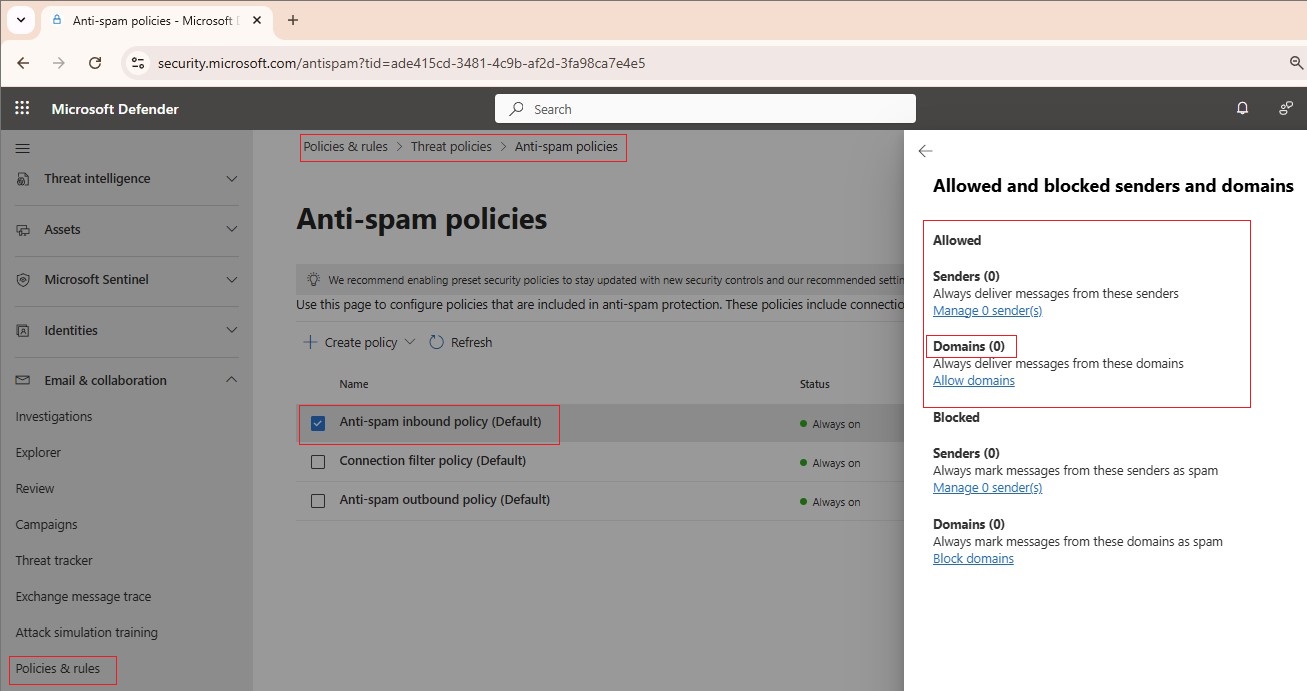Open a new browser tab with plus icon
The height and width of the screenshot is (691, 1307).
293,20
